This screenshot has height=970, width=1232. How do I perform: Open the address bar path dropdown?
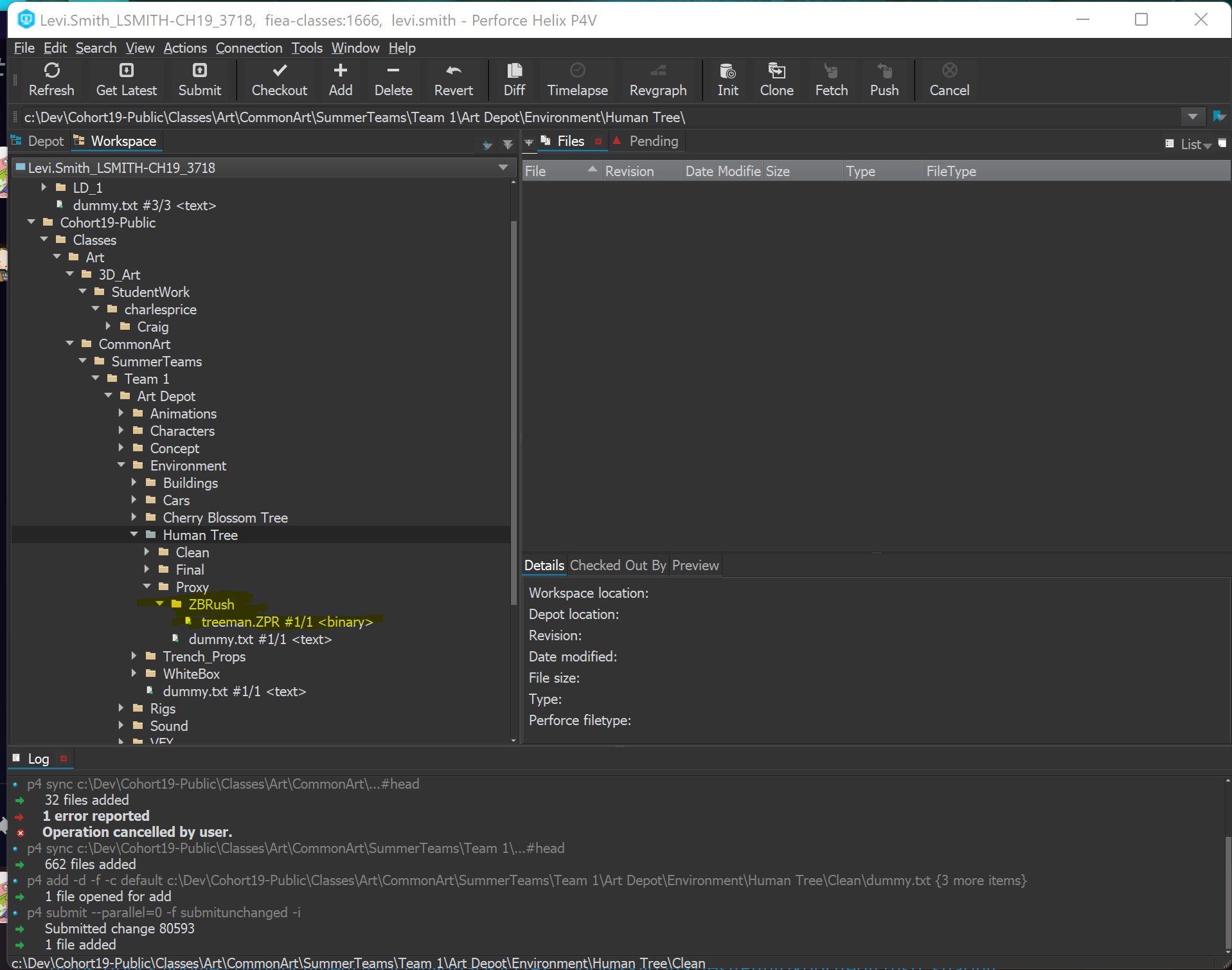[1192, 116]
